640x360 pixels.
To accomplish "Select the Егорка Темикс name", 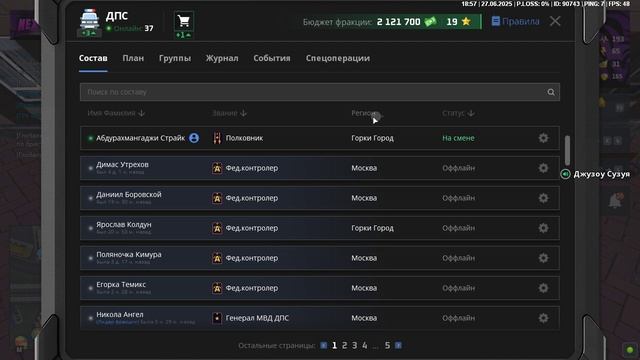I will [121, 284].
